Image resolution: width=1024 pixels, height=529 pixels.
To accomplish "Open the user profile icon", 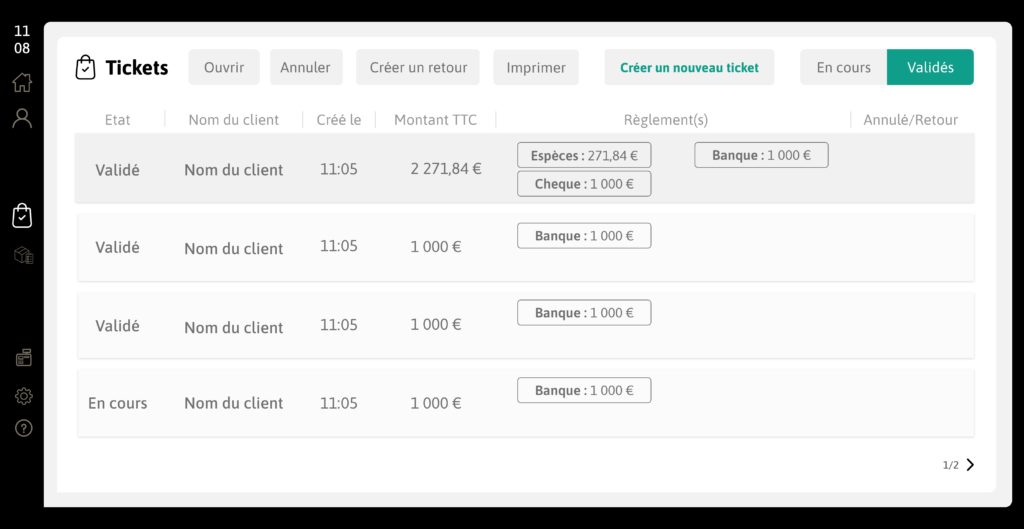I will [x=22, y=118].
